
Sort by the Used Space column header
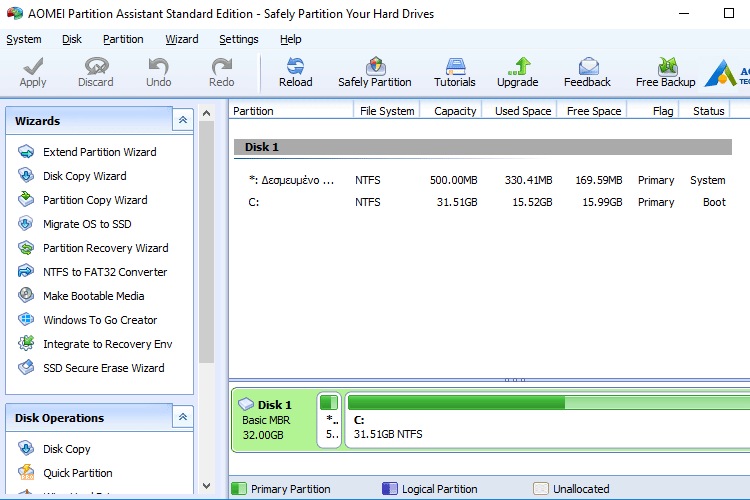519,111
